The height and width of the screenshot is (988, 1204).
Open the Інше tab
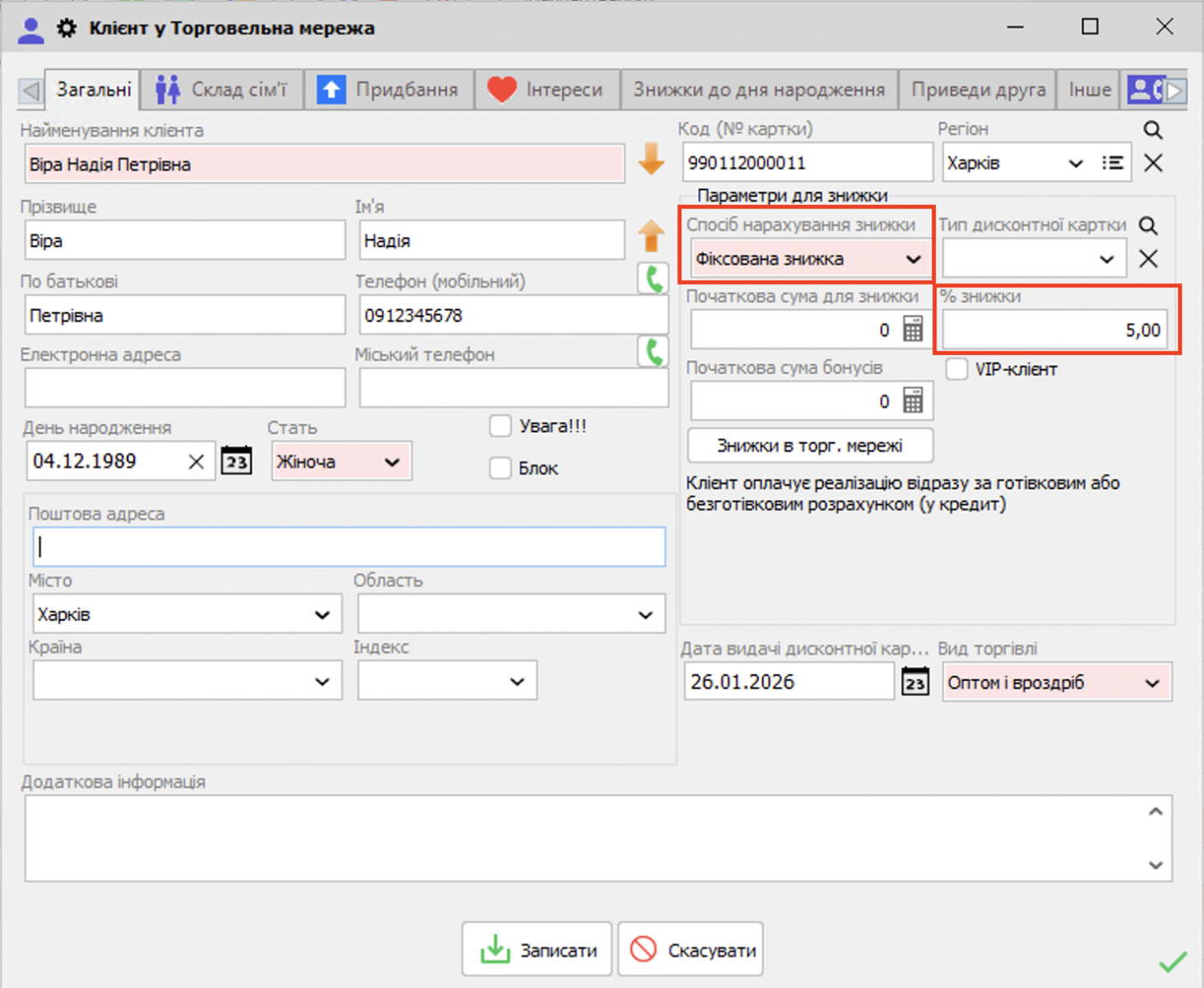pos(1090,90)
